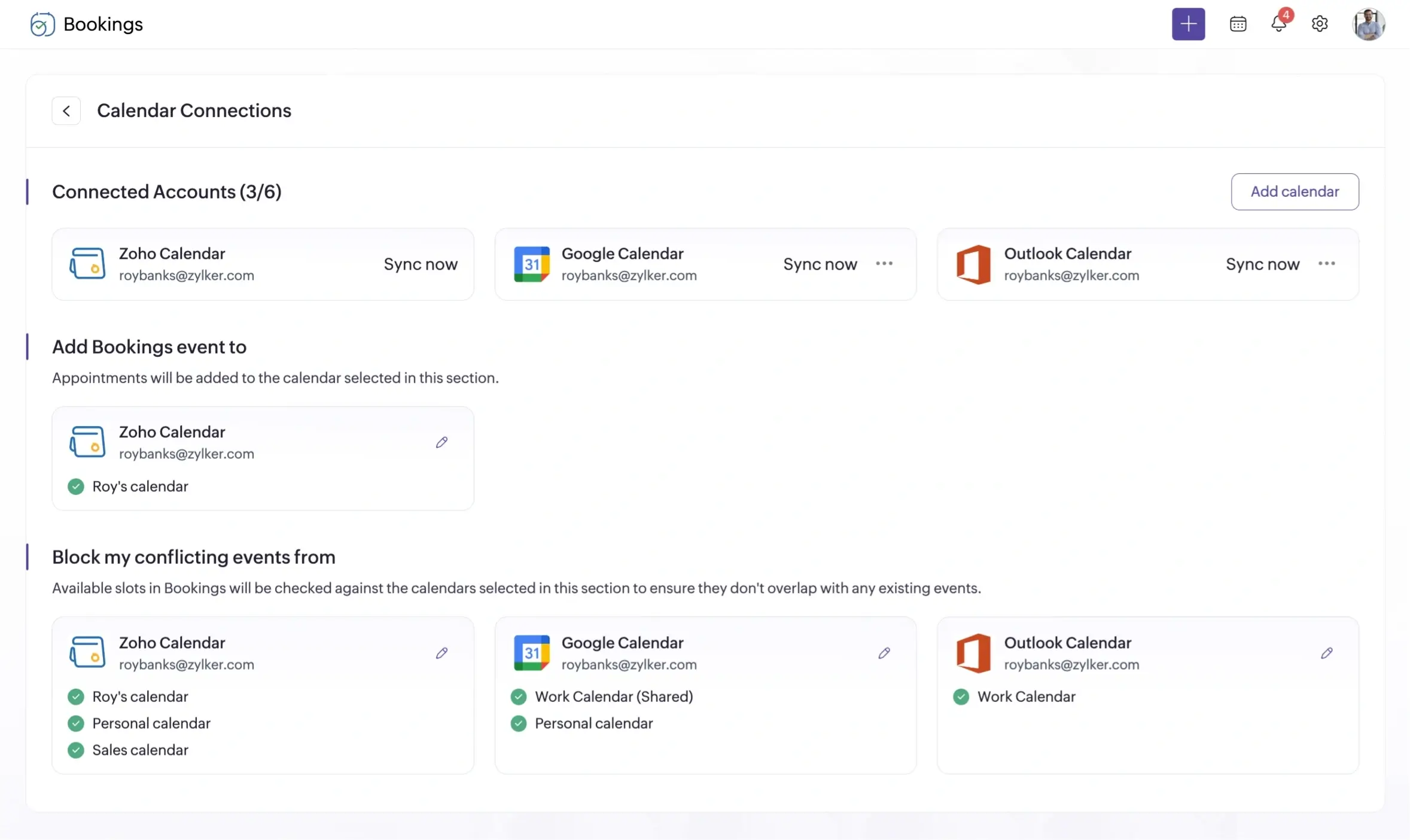Click Add calendar
Viewport: 1410px width, 840px height.
1295,191
